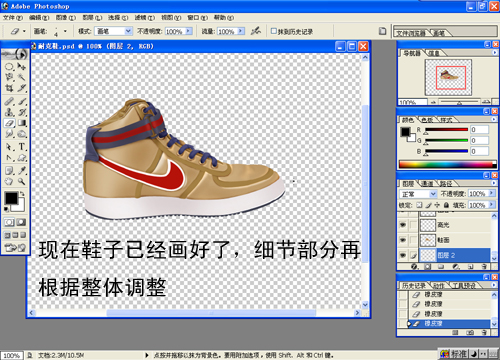
Task: Select 图层 2 in layers panel
Action: [455, 255]
